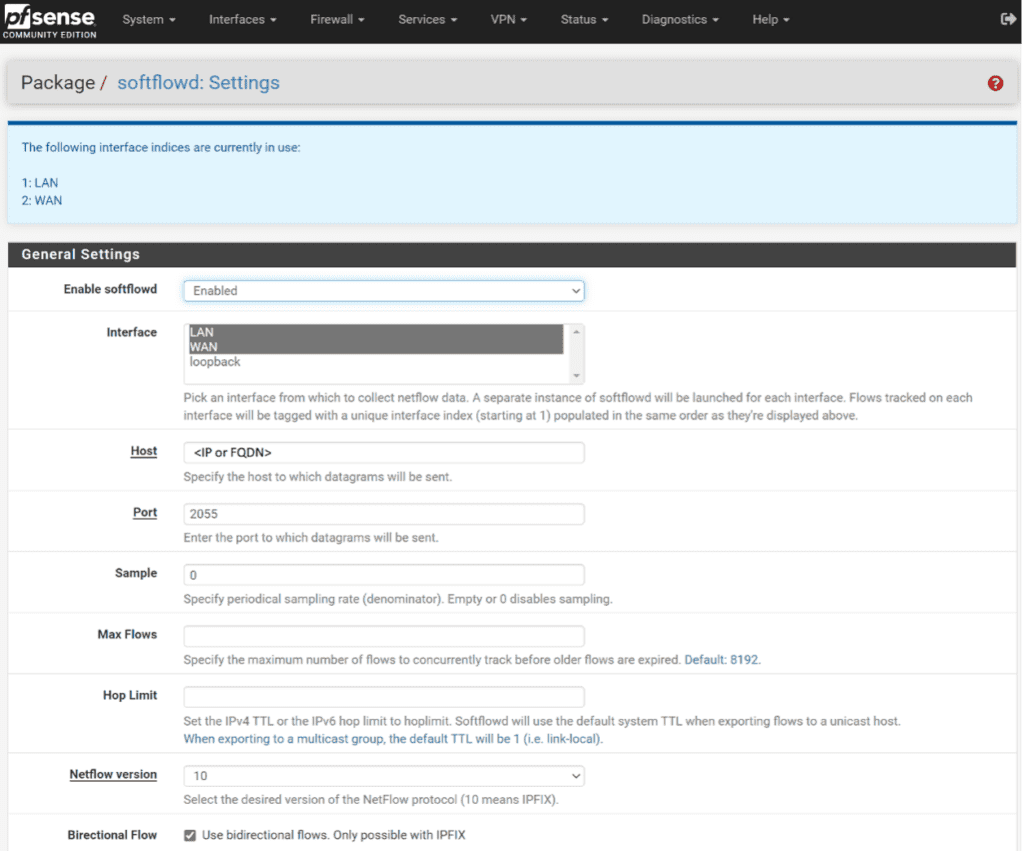Click the 'Use bidirectional flows' label text
The image size is (1024, 851).
(334, 835)
